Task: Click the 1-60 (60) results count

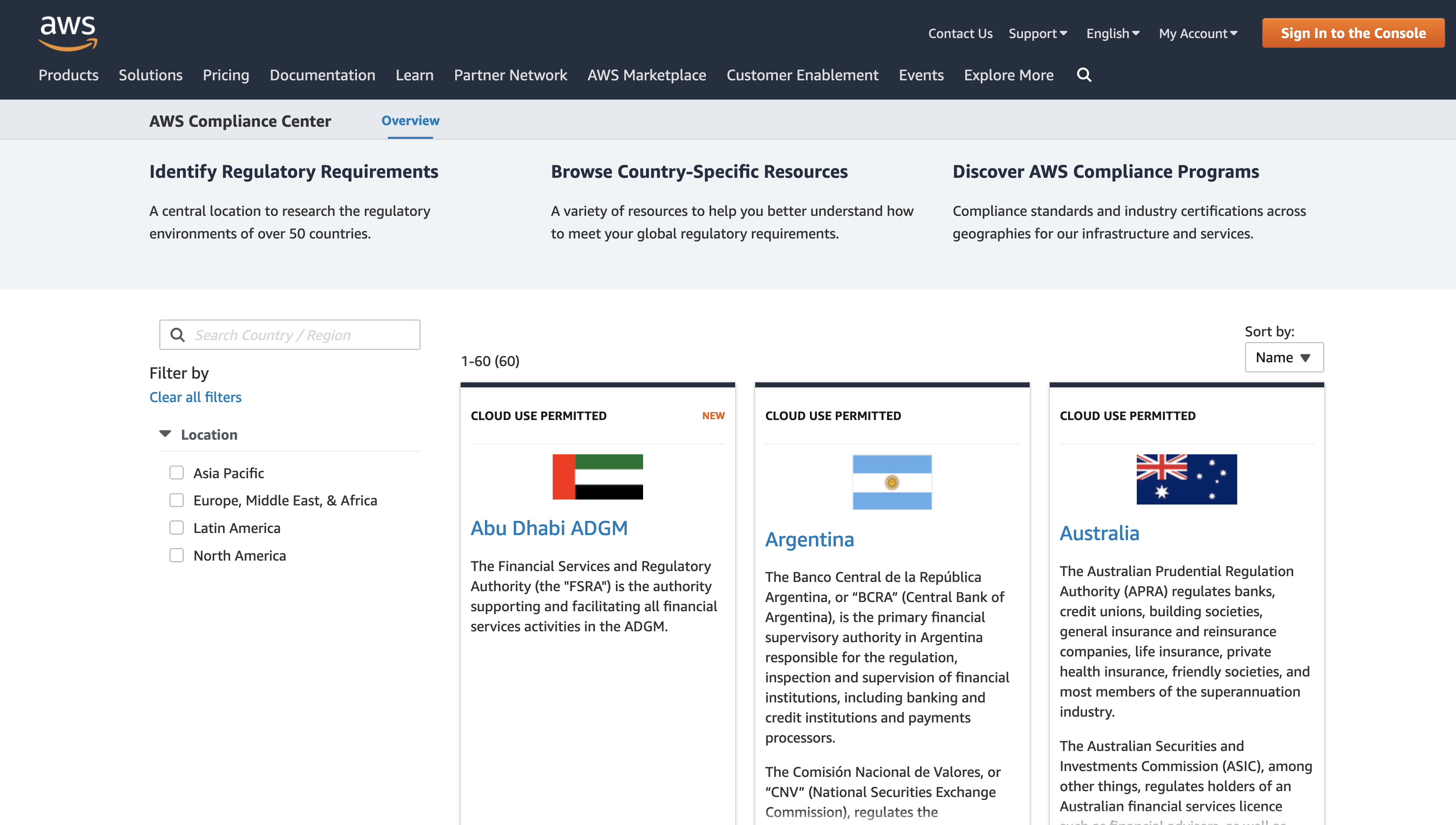Action: 490,361
